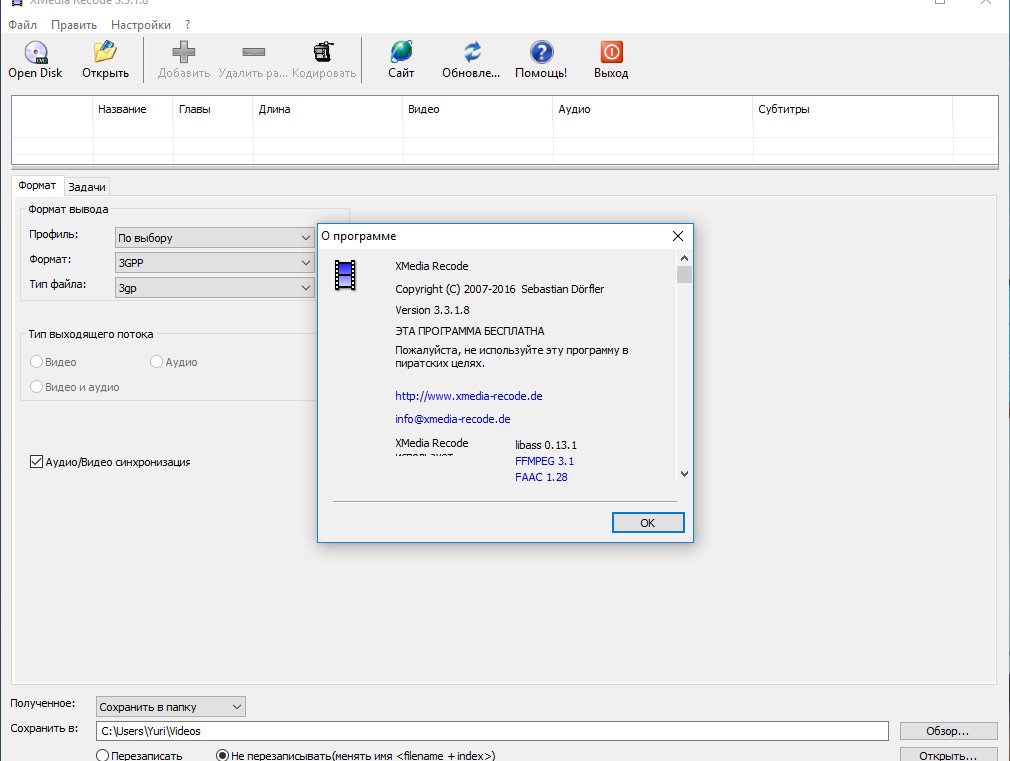Choose the Не перезаписывать radio option
The height and width of the screenshot is (761, 1010).
(x=222, y=755)
